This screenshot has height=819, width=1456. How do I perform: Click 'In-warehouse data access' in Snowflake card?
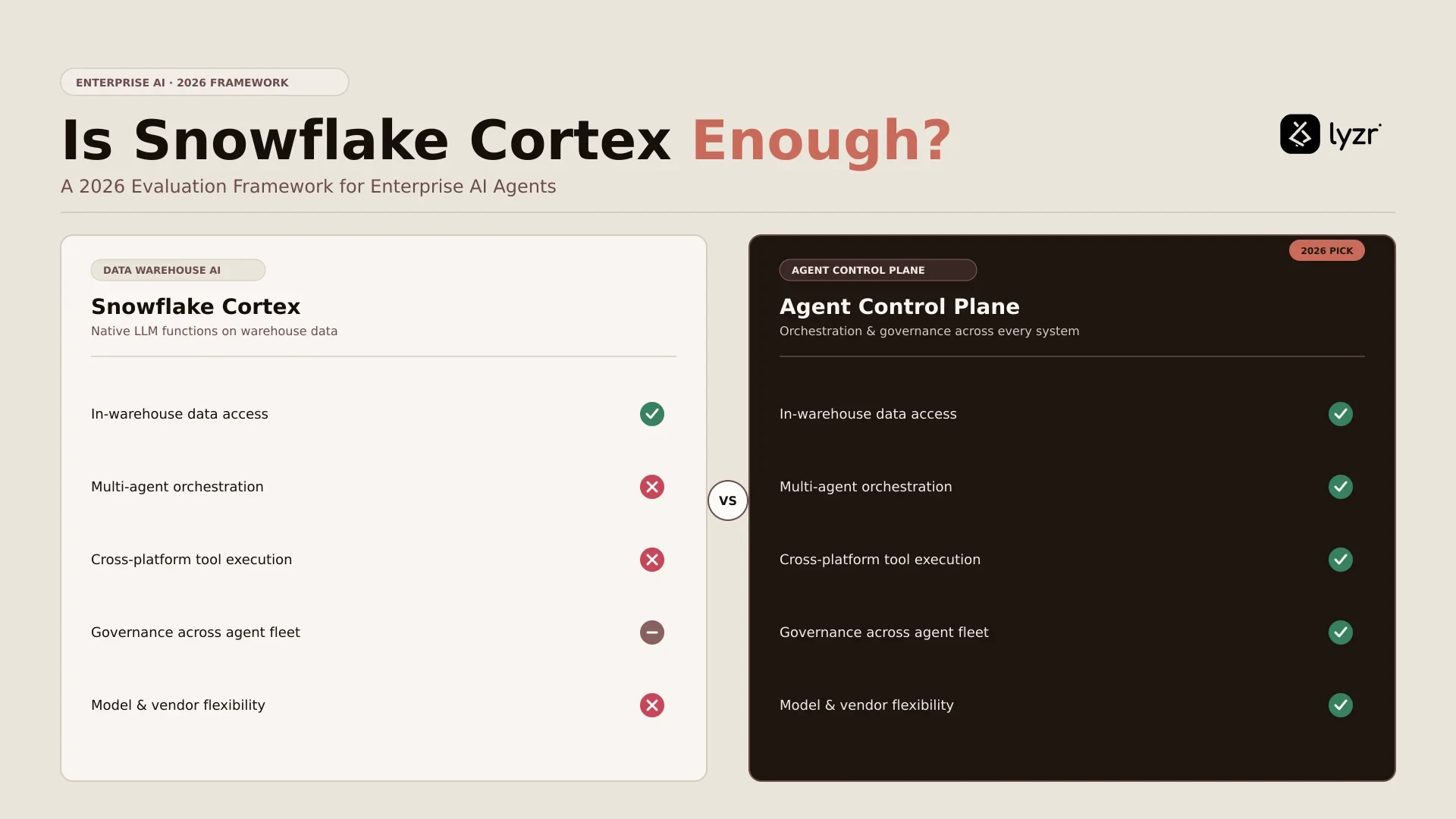[x=180, y=414]
